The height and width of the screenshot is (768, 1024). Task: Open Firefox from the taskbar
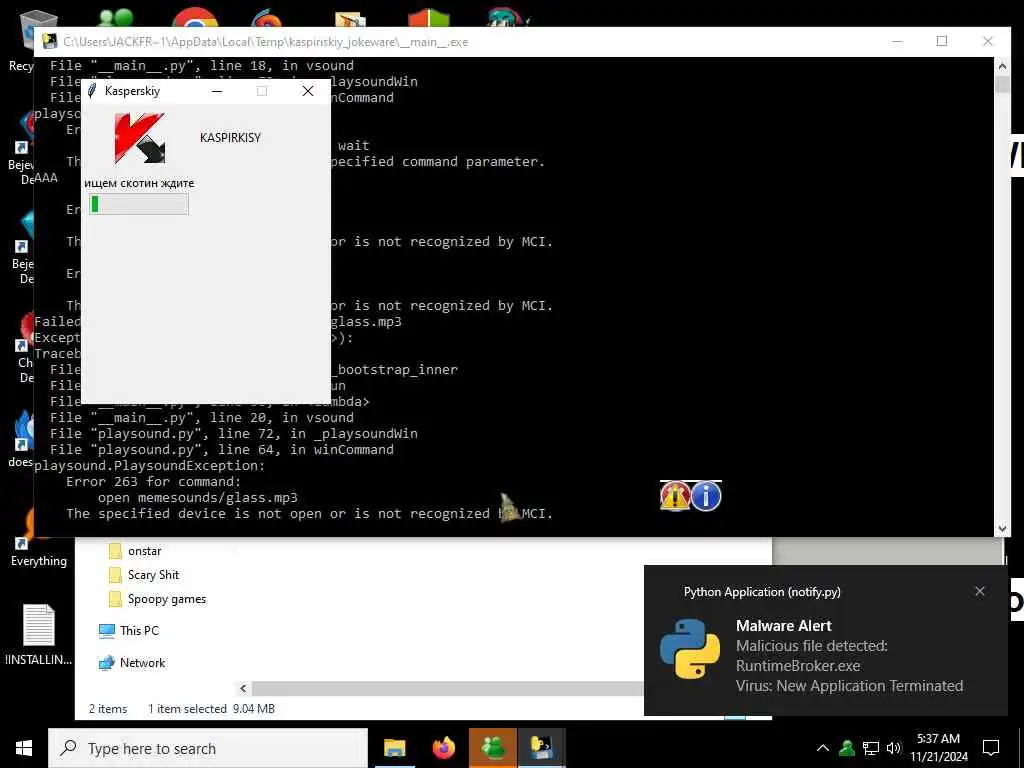[443, 748]
